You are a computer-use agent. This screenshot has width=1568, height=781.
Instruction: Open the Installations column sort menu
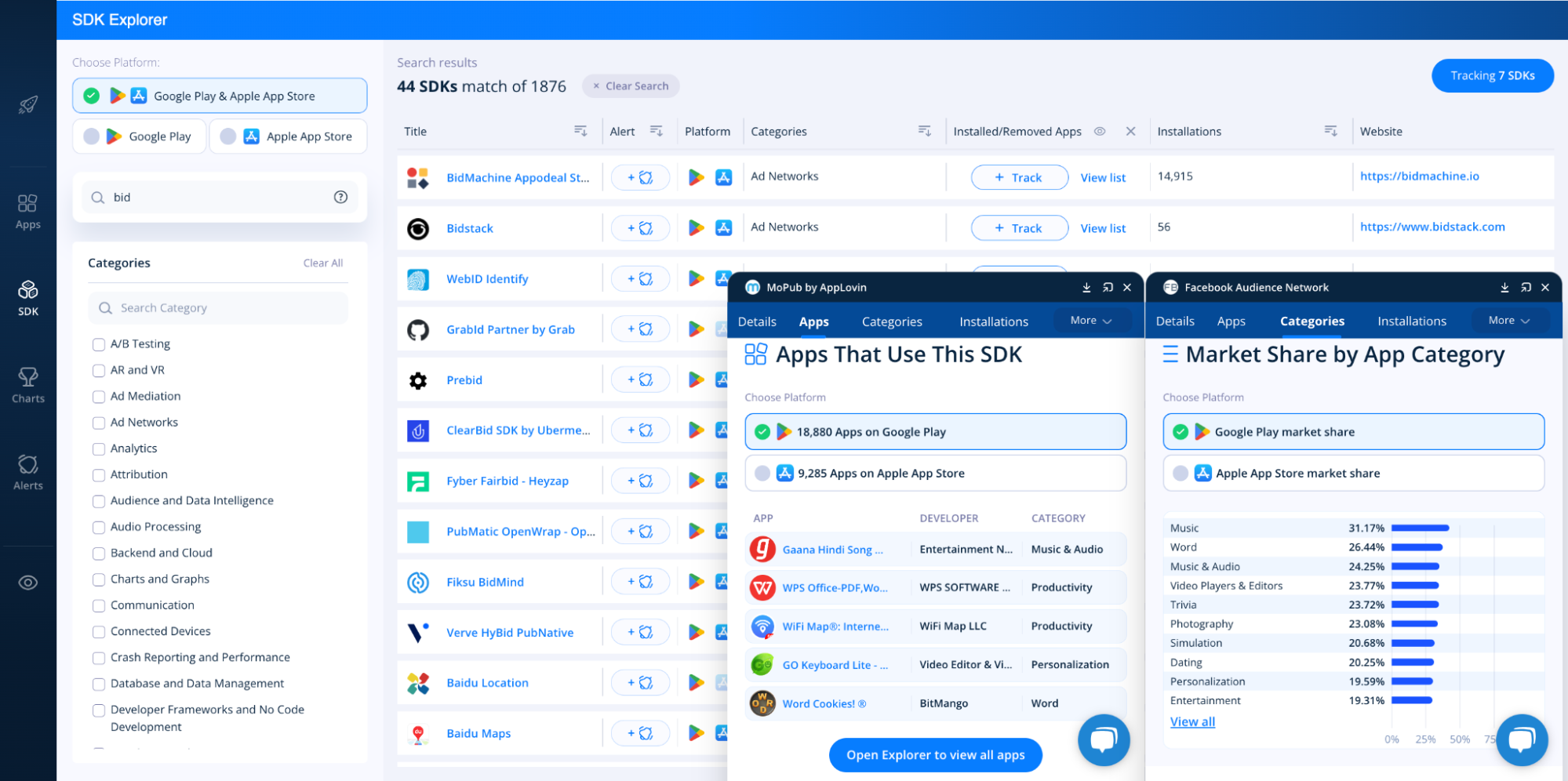[1330, 131]
